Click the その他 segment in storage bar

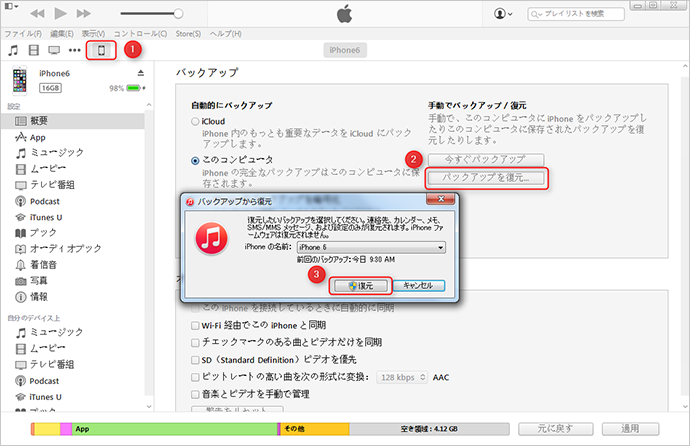pos(315,429)
